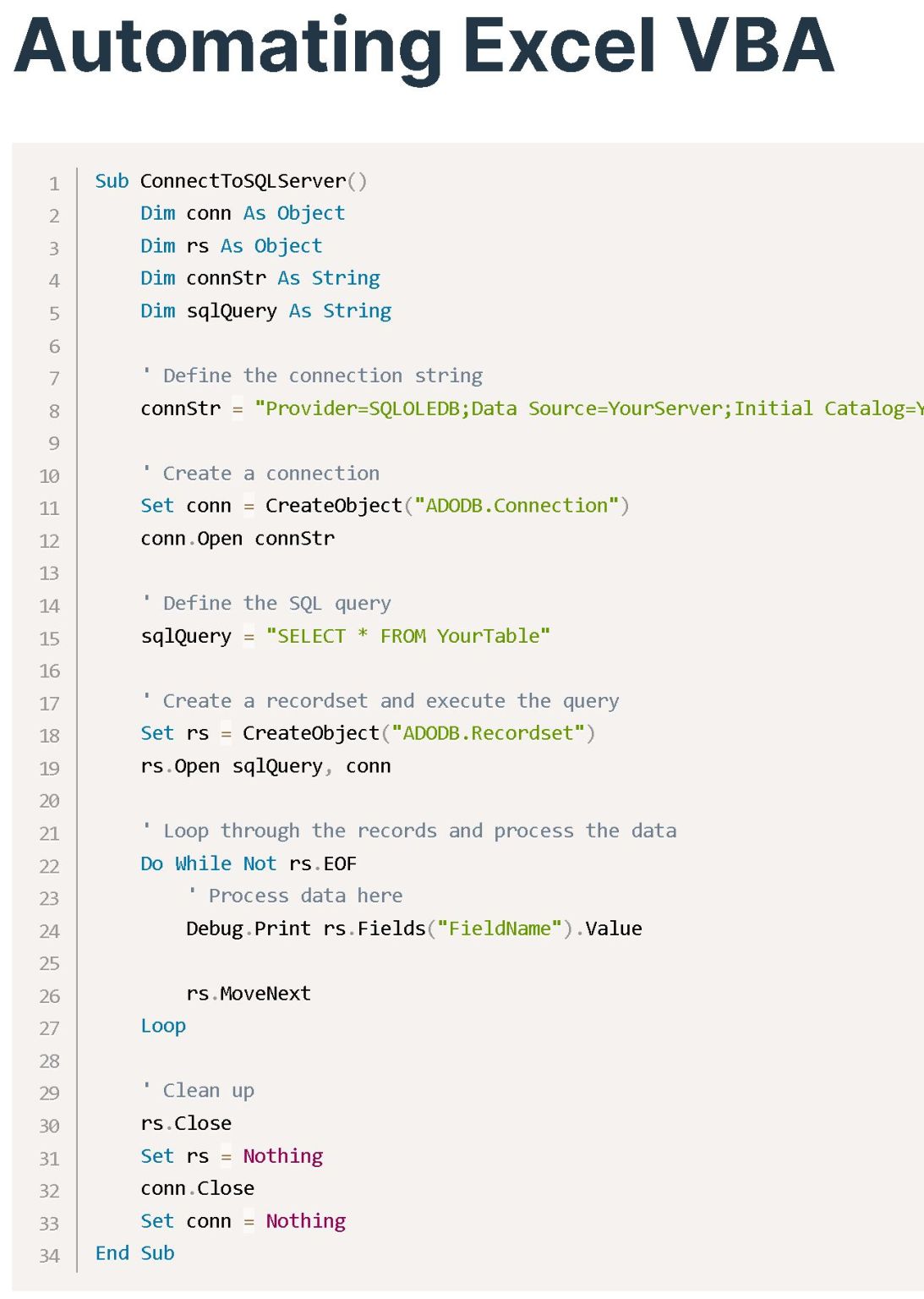924x1299 pixels.
Task: Click the "FieldName" string in Debug.Print
Action: (x=500, y=929)
